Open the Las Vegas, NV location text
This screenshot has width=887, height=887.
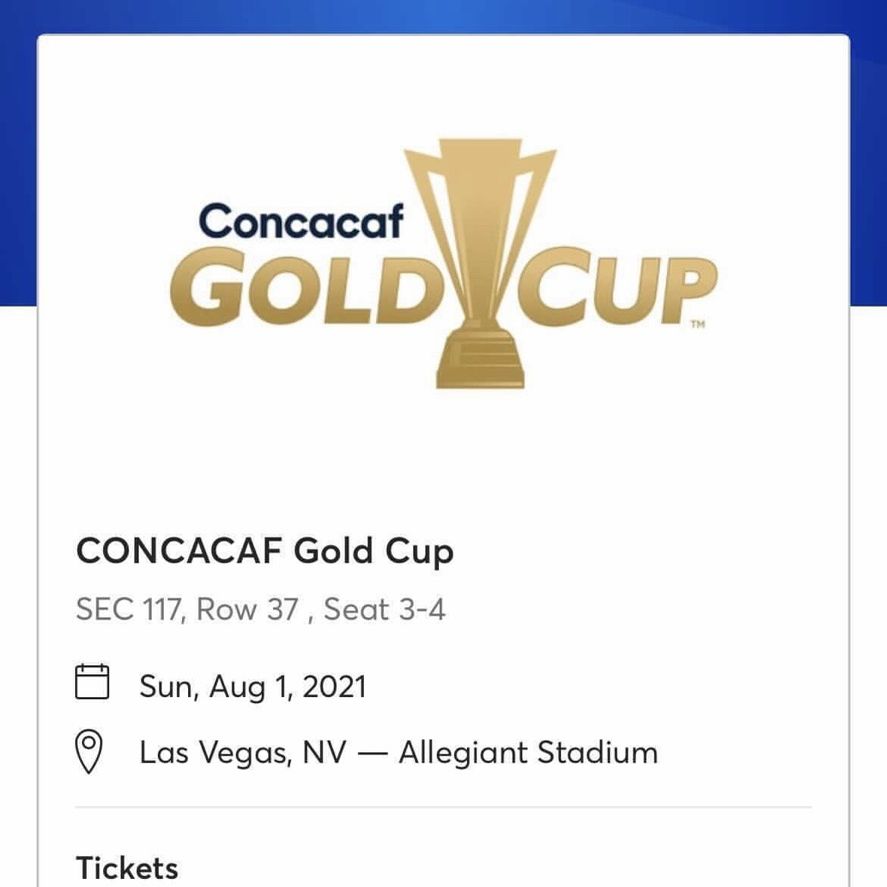[x=243, y=753]
